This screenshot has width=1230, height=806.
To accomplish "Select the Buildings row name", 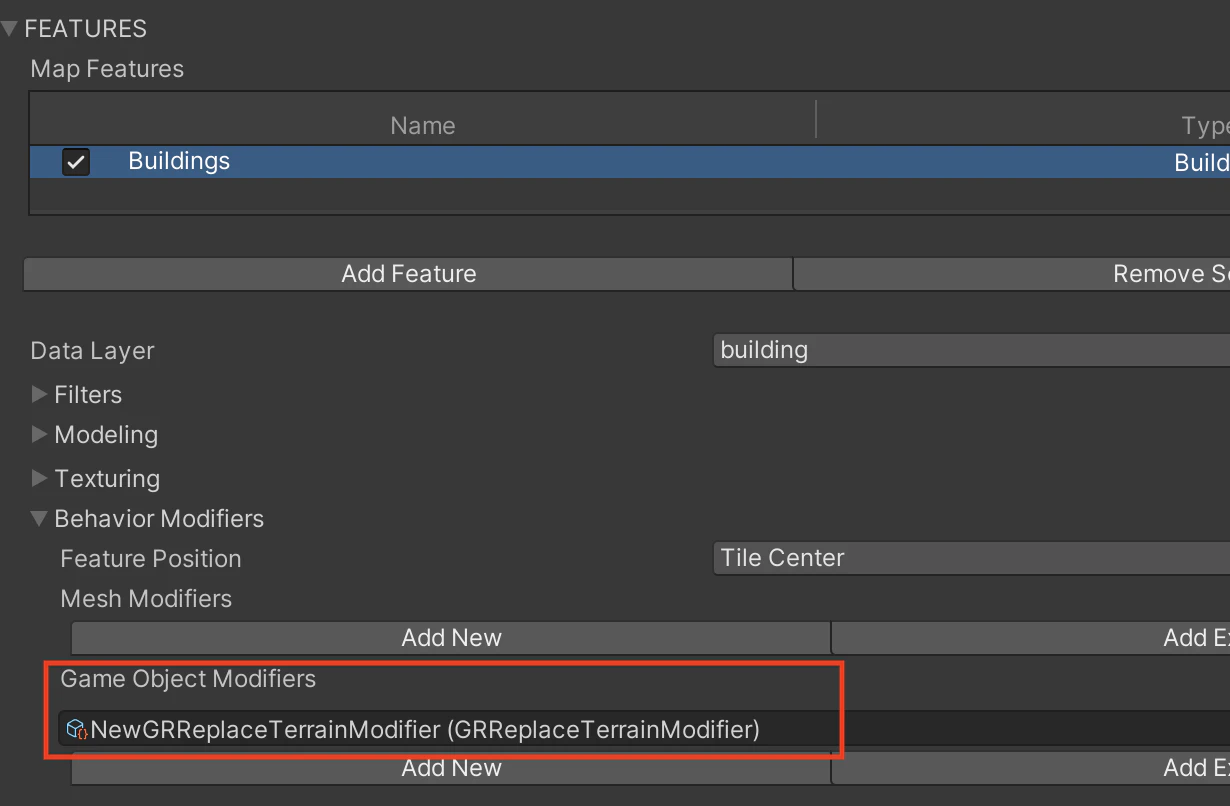I will click(179, 161).
